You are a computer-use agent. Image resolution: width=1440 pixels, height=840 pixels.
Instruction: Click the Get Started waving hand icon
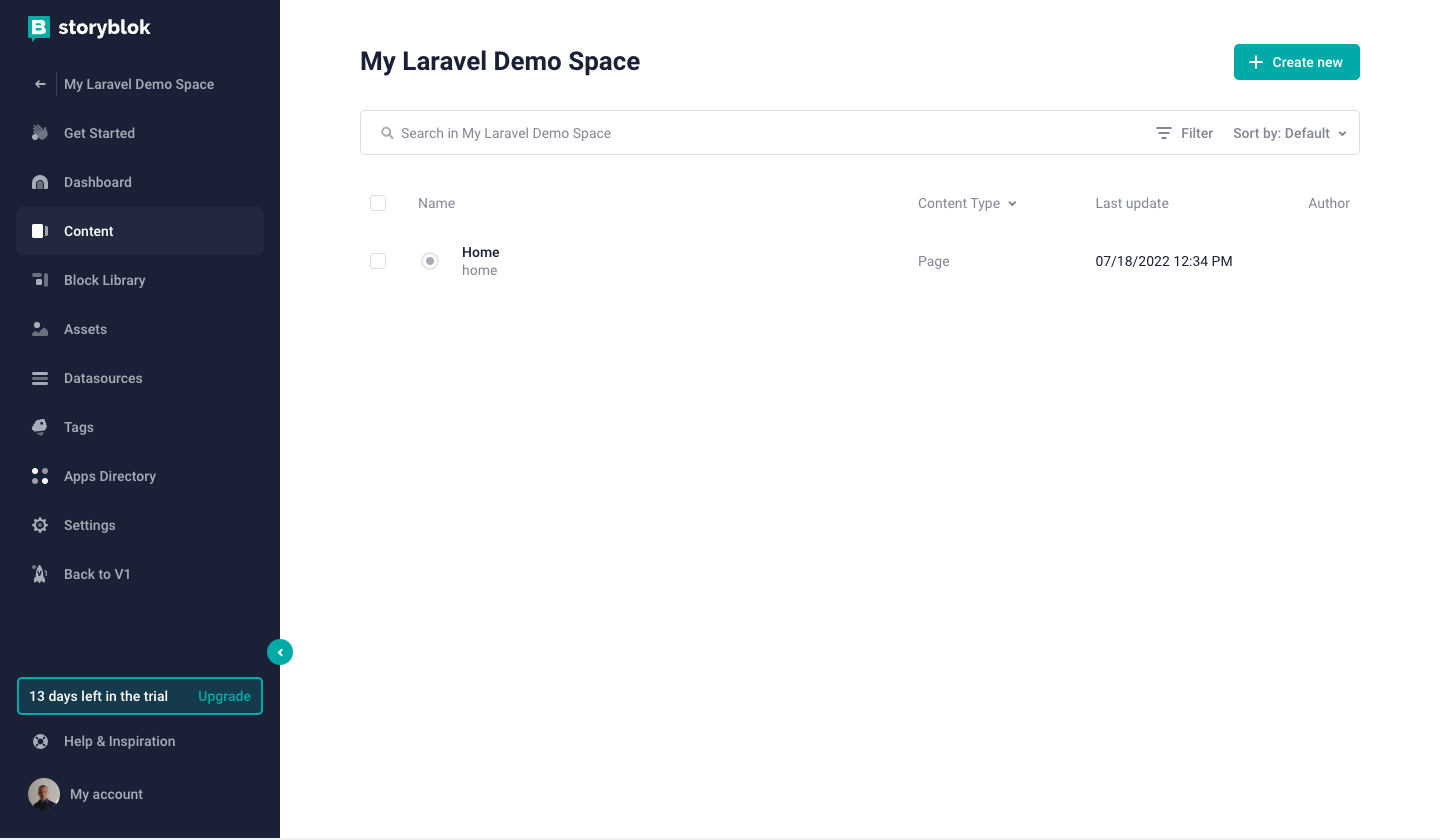(40, 133)
